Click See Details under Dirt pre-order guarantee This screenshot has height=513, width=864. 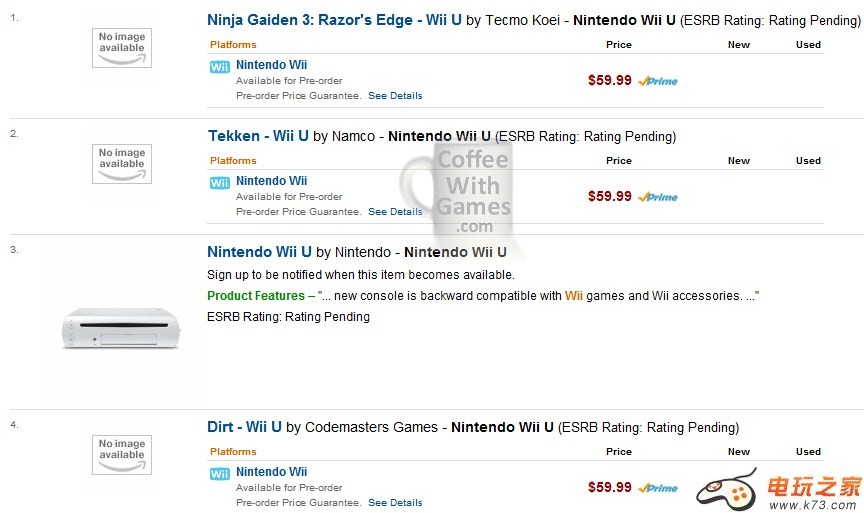[x=395, y=503]
